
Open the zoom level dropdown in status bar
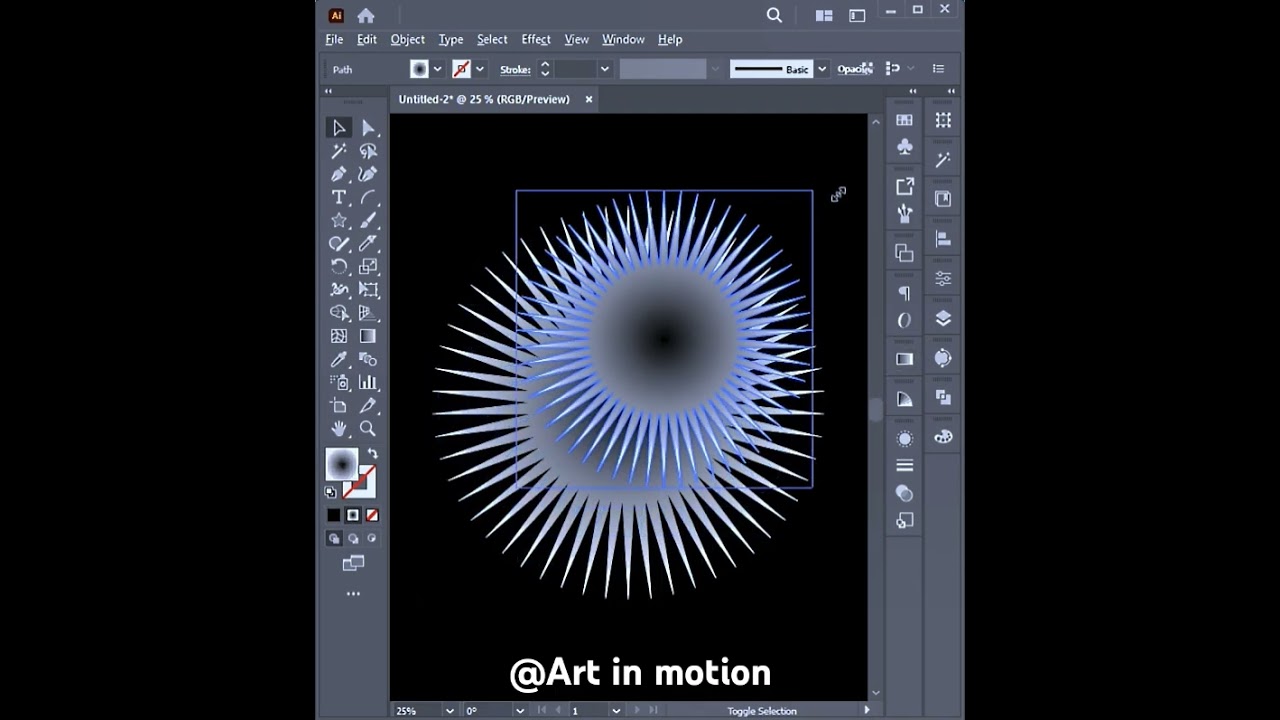449,711
